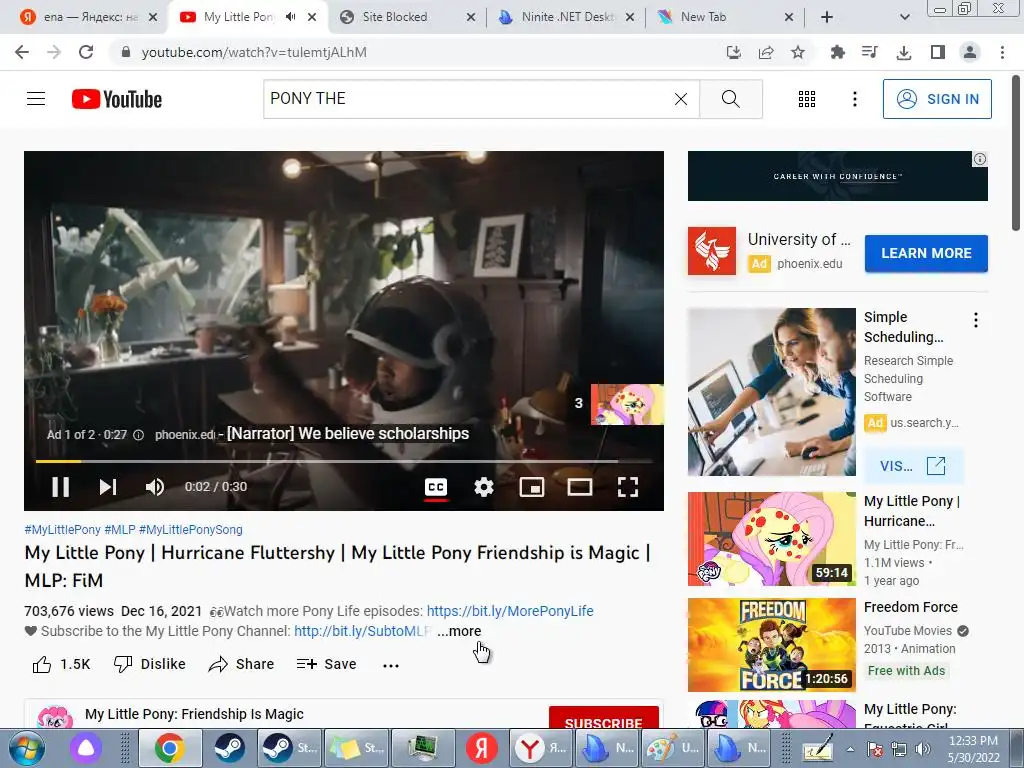Open options for Simple Scheduling ad
The width and height of the screenshot is (1024, 768).
[x=976, y=320]
